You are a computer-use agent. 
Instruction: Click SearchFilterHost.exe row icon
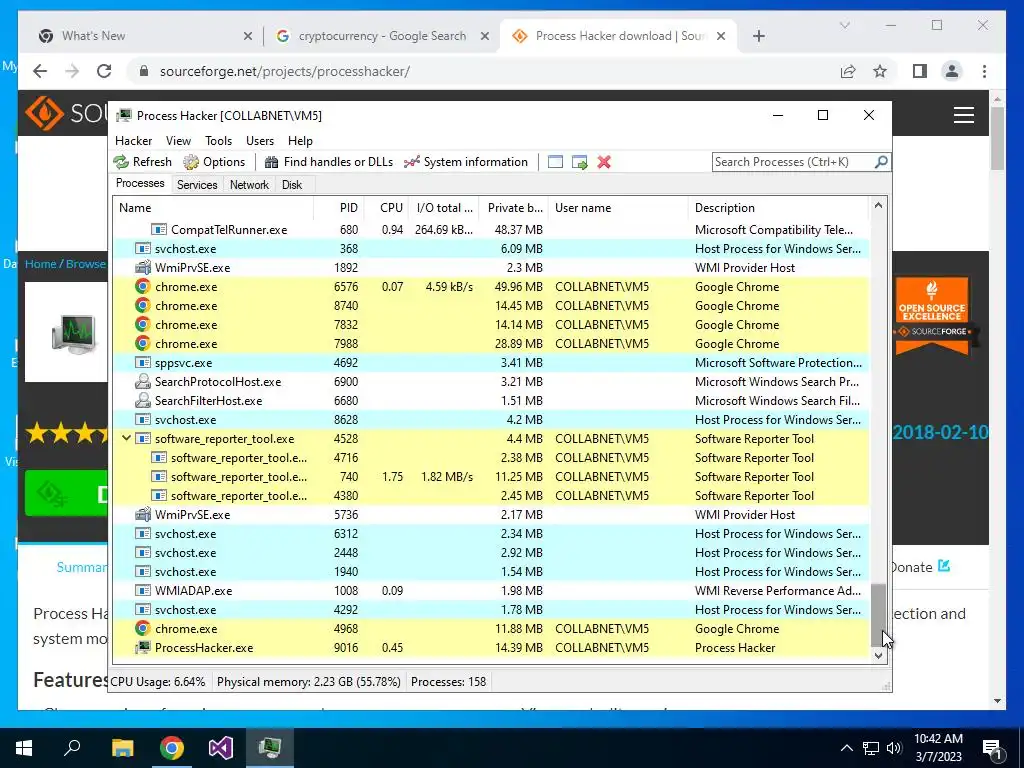(x=142, y=400)
